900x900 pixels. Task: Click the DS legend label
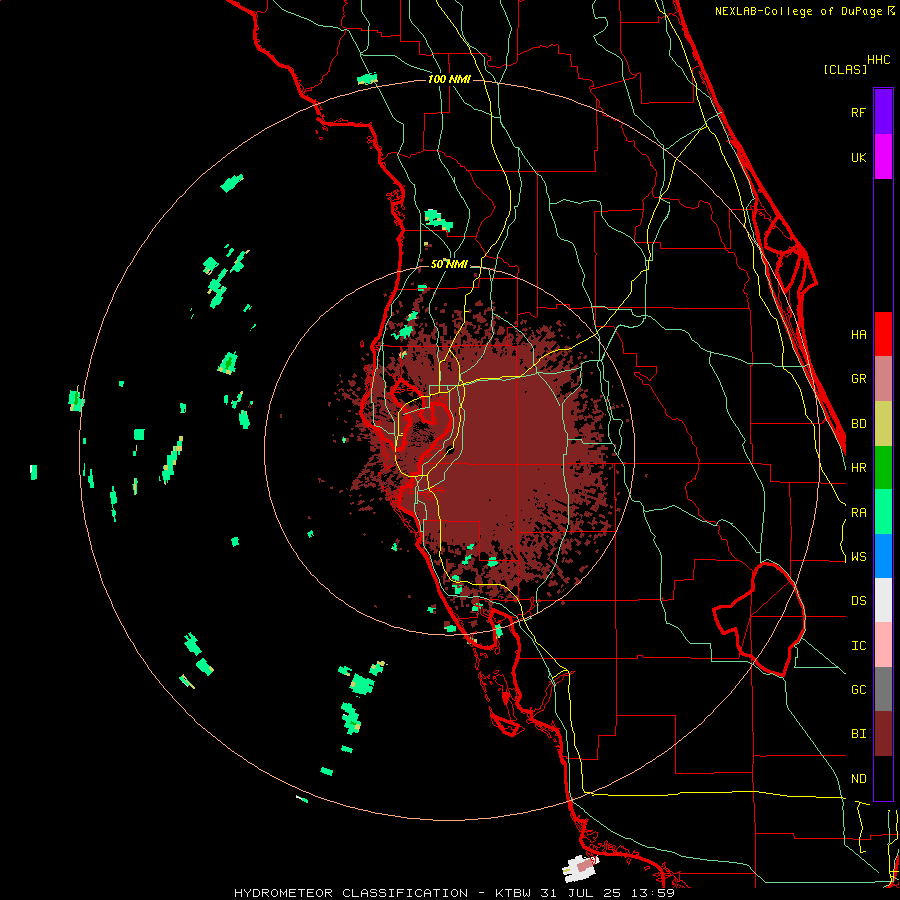pyautogui.click(x=858, y=601)
